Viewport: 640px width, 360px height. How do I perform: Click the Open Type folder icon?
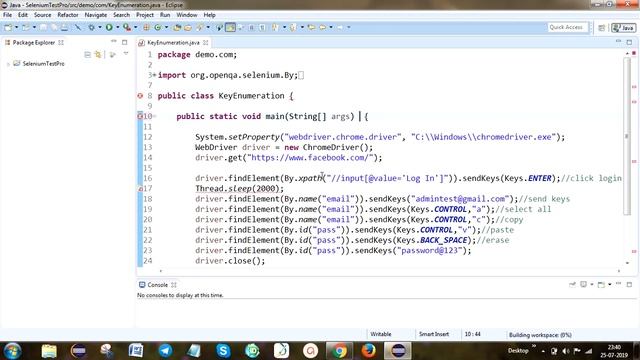tap(177, 27)
